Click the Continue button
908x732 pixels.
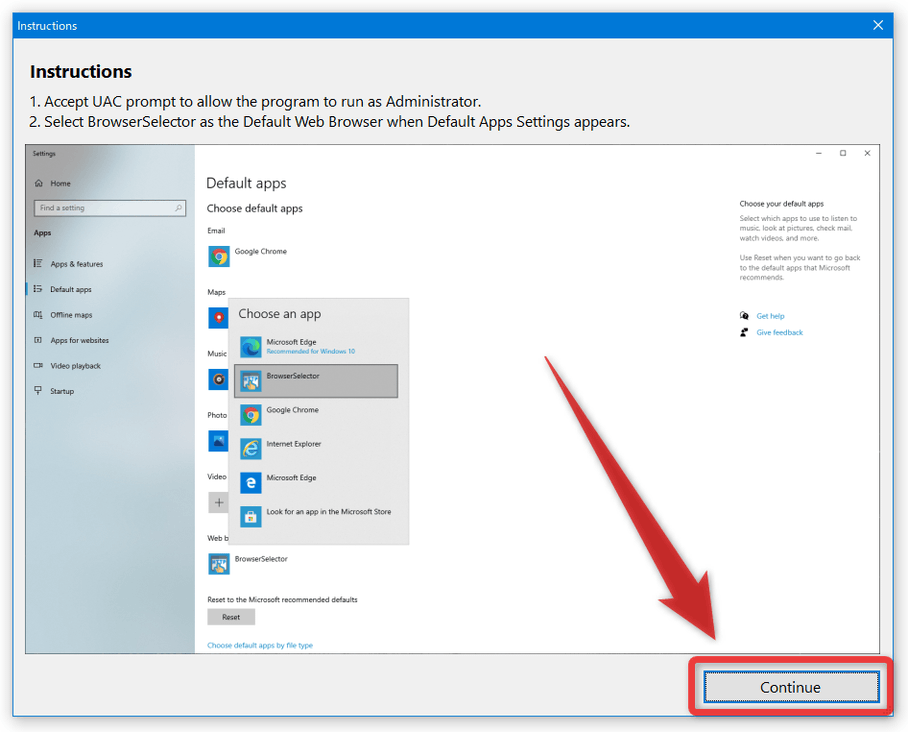790,687
